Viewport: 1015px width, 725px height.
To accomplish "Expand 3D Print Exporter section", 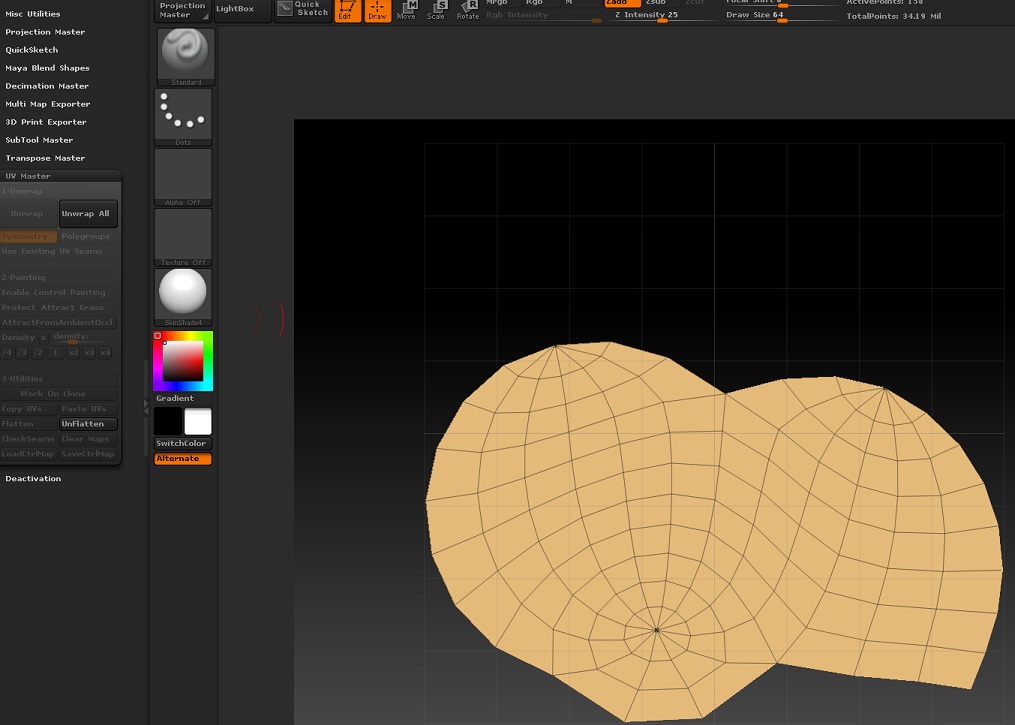I will tap(45, 122).
